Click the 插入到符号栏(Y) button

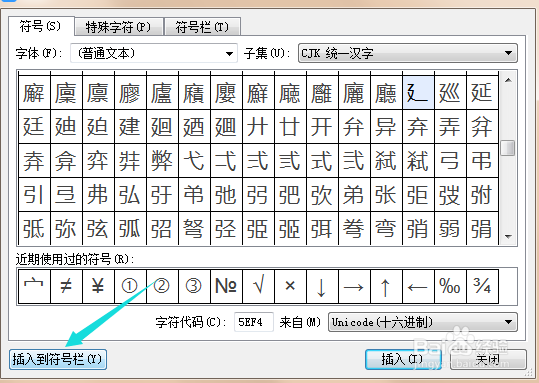tap(58, 360)
